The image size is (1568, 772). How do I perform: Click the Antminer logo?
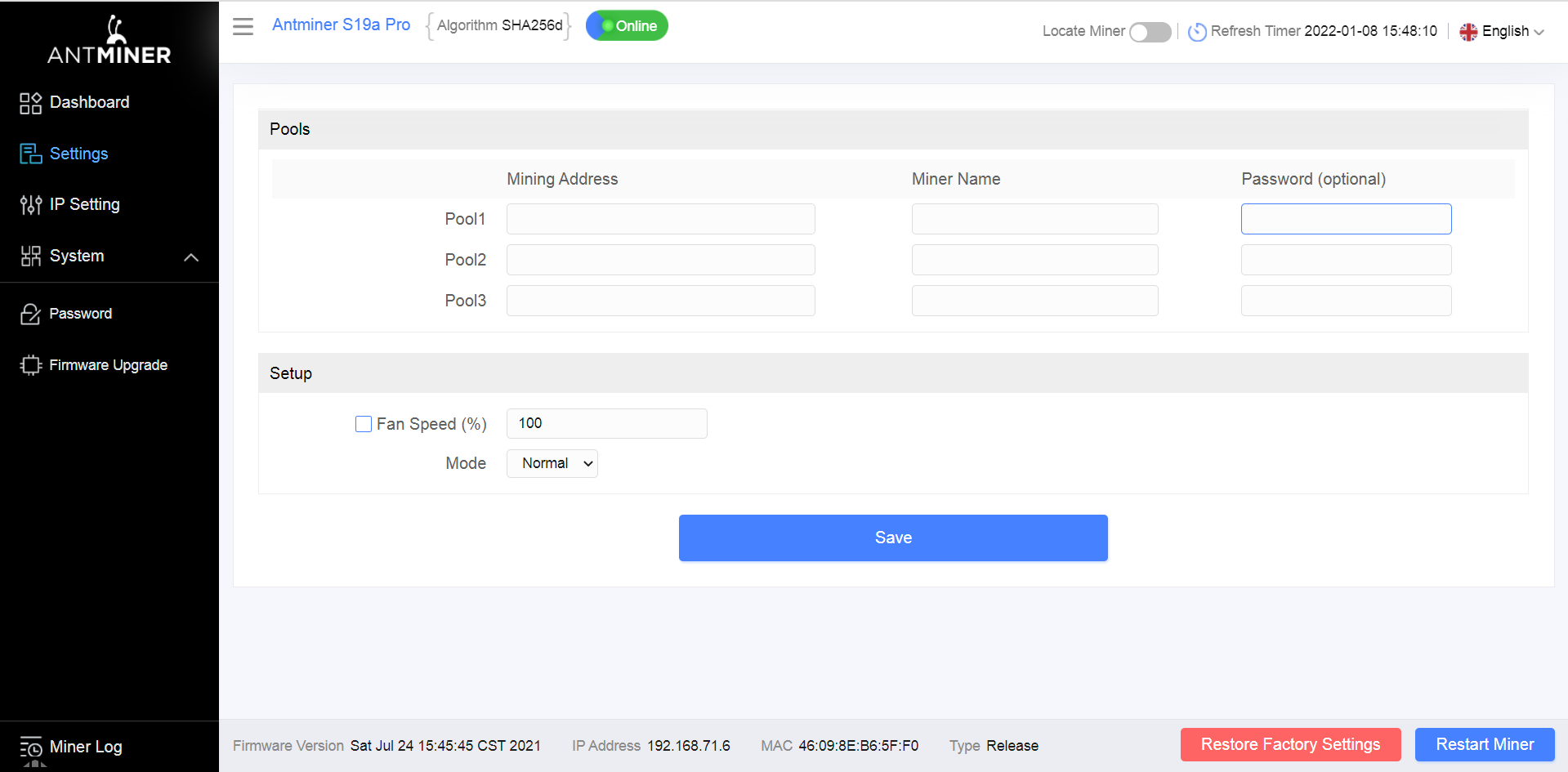point(109,39)
